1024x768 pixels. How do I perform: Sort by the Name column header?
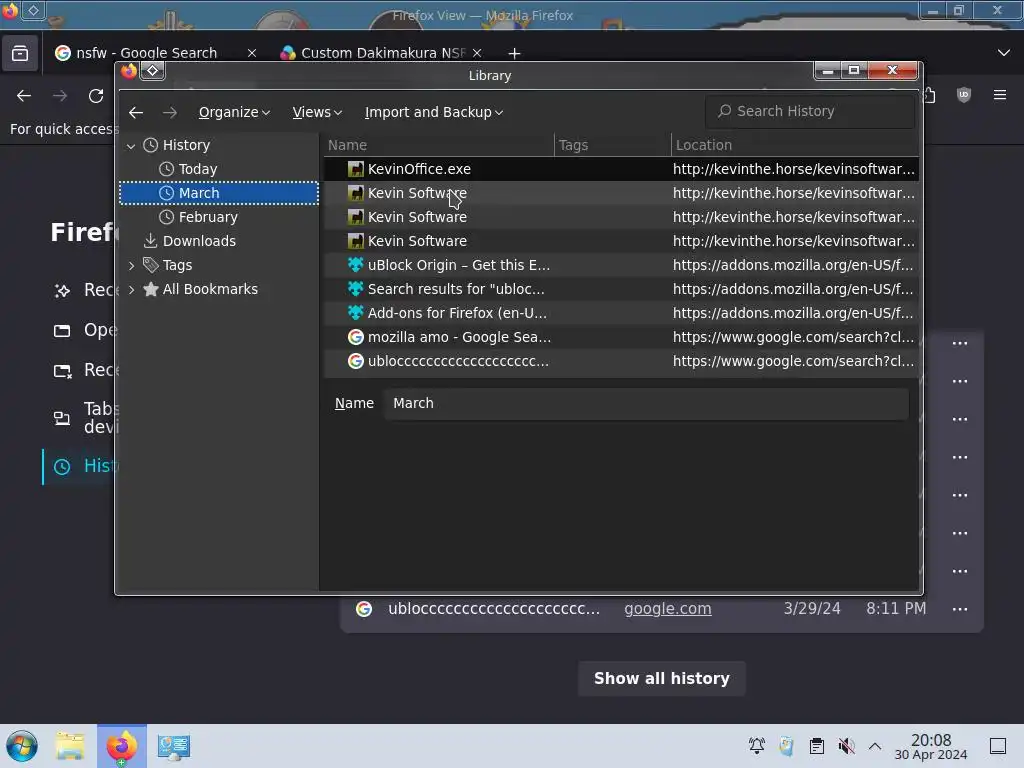[x=439, y=145]
